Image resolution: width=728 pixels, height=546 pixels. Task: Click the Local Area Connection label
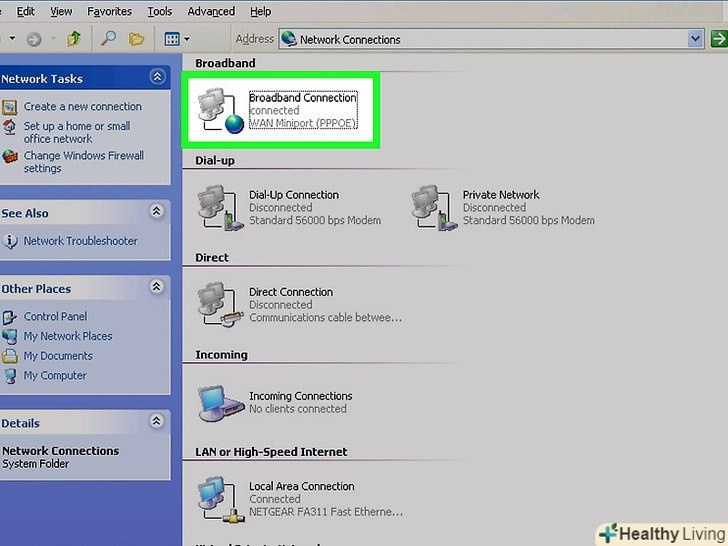click(x=302, y=486)
